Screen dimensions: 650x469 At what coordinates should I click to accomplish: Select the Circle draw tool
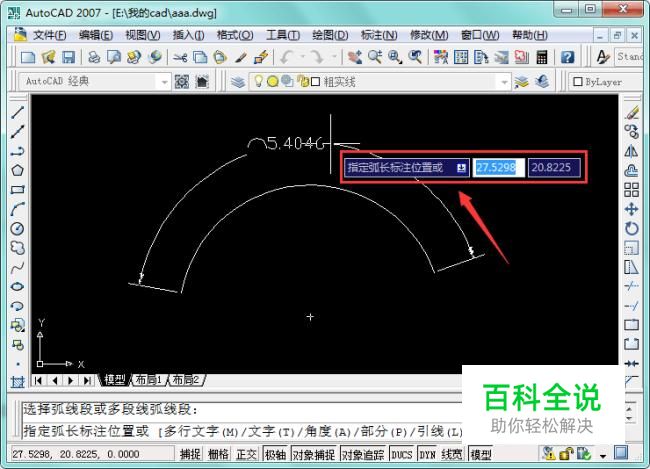point(17,228)
